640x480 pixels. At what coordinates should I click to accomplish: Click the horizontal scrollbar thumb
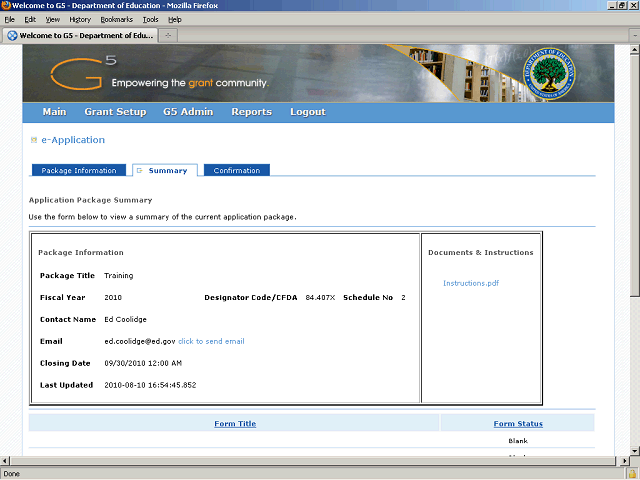(x=313, y=460)
